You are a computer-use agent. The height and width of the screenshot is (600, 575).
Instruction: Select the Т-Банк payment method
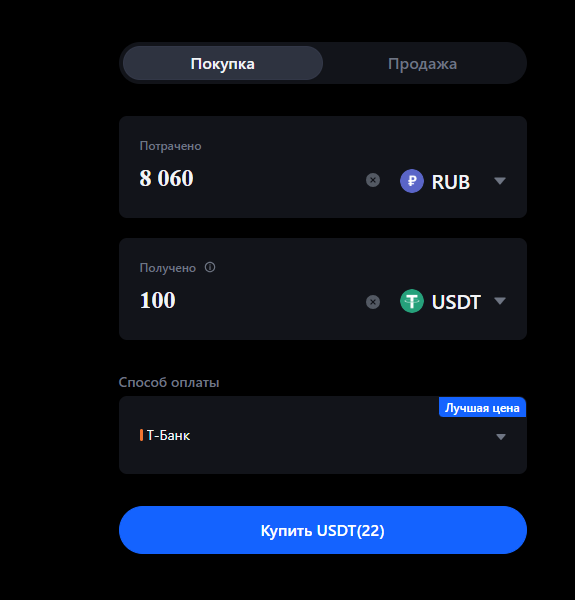[323, 435]
